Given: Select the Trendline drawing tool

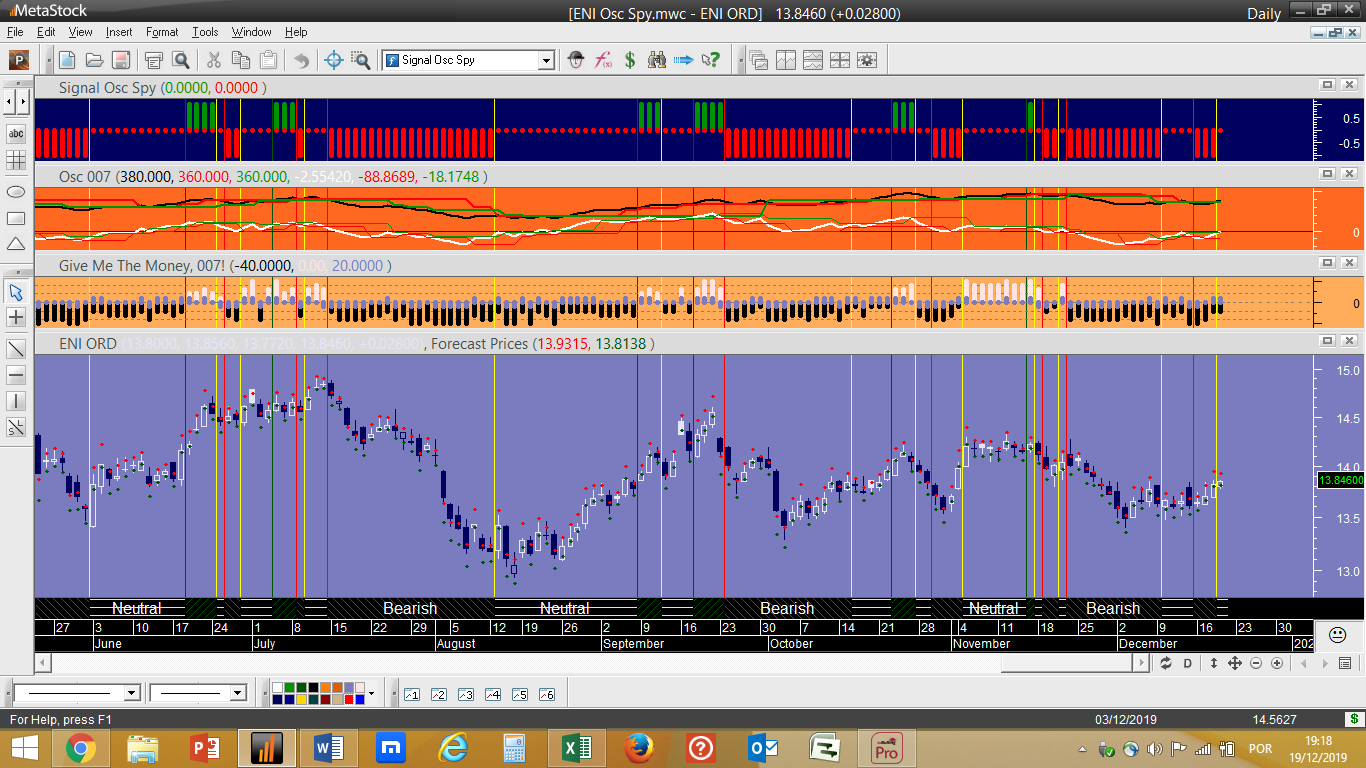Looking at the screenshot, I should [16, 349].
